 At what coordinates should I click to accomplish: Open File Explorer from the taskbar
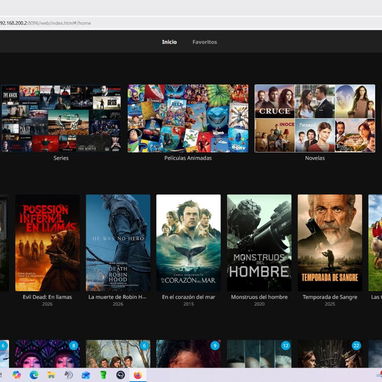51,375
